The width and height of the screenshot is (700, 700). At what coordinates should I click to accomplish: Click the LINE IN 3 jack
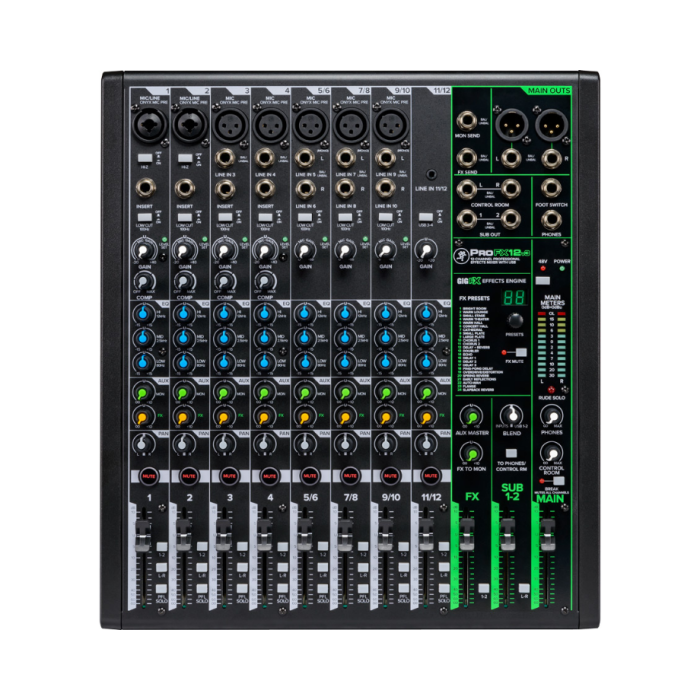click(225, 158)
